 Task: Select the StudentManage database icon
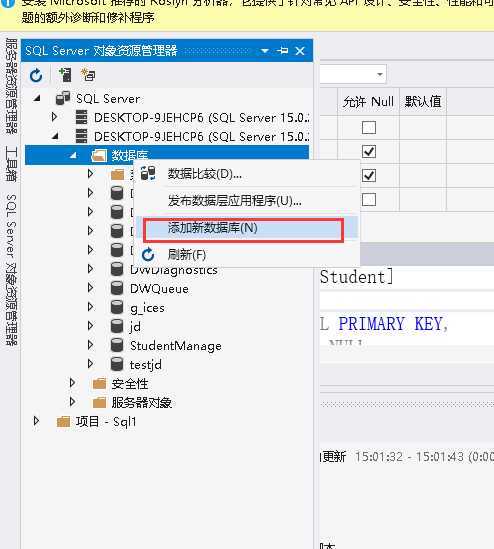pos(117,345)
